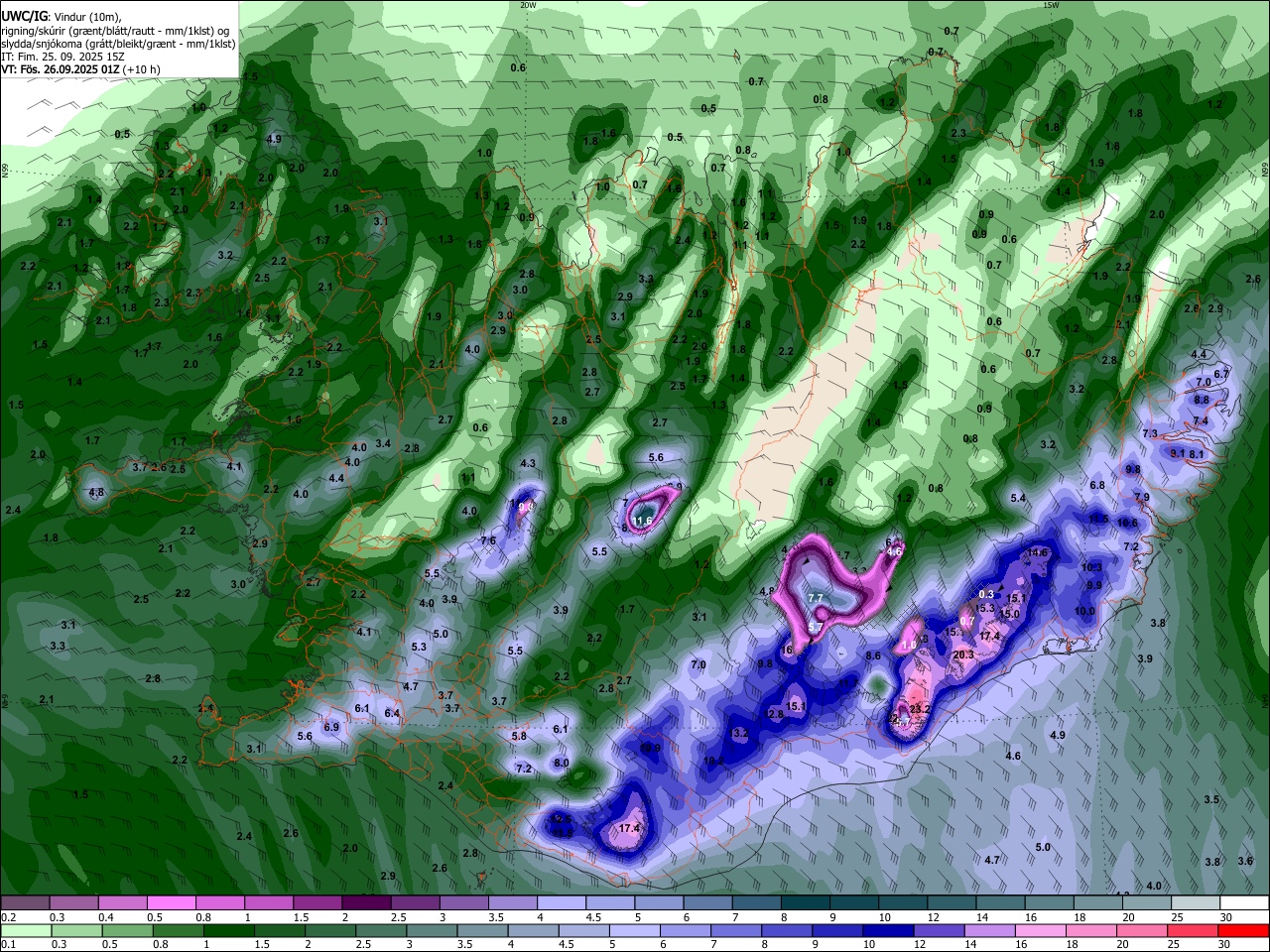The height and width of the screenshot is (952, 1270).
Task: Click the title text 'UWC/IG: Vindur (10m)'
Action: point(62,16)
